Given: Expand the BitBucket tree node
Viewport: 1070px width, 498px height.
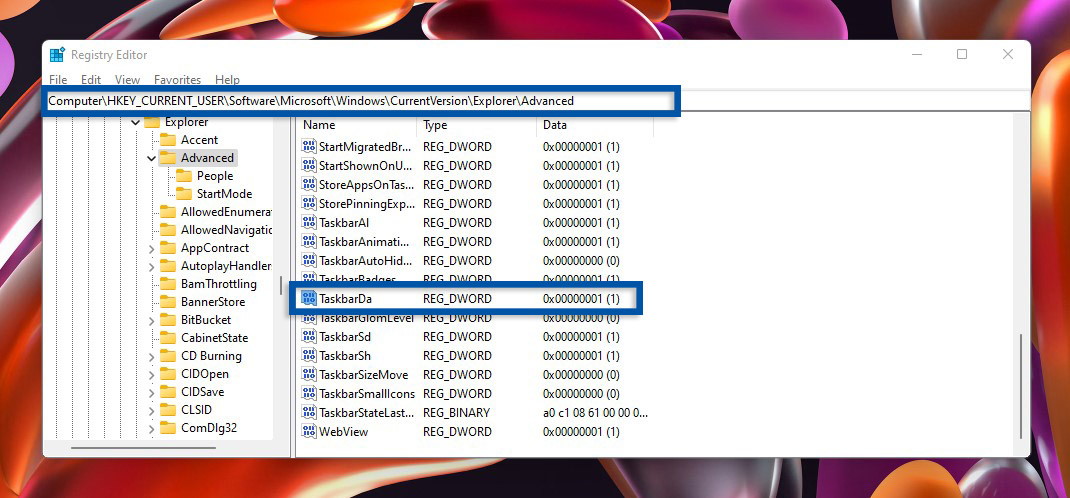Looking at the screenshot, I should (151, 320).
